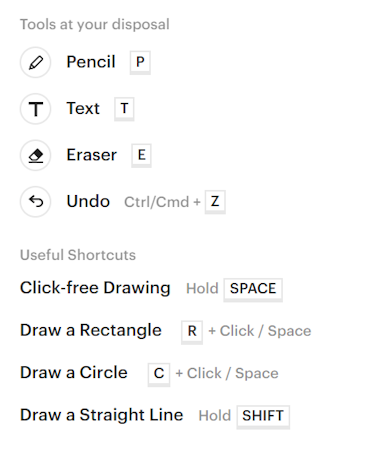Screen dimensions: 387x450
Task: Click the SHIFT key badge
Action: pyautogui.click(x=263, y=416)
